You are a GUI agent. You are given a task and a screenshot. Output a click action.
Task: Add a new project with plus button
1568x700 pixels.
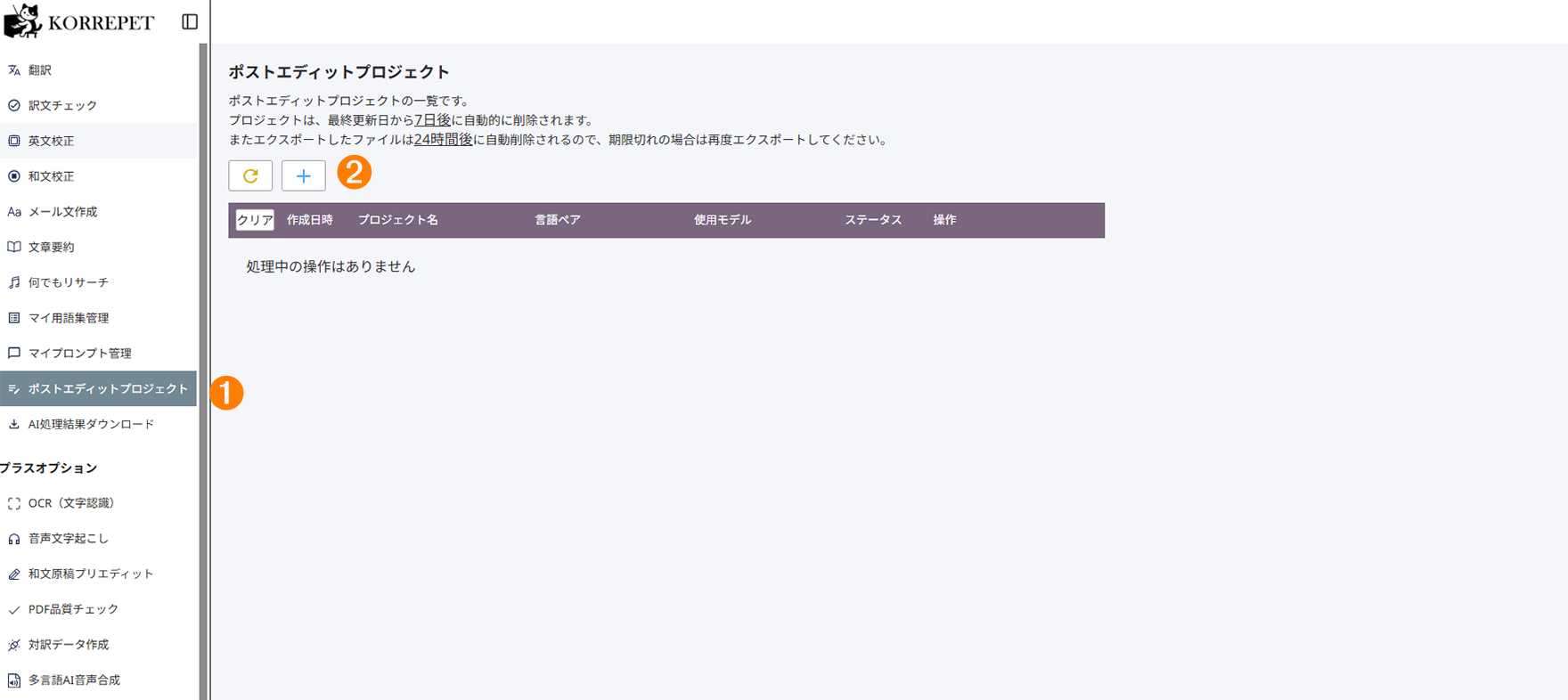304,175
